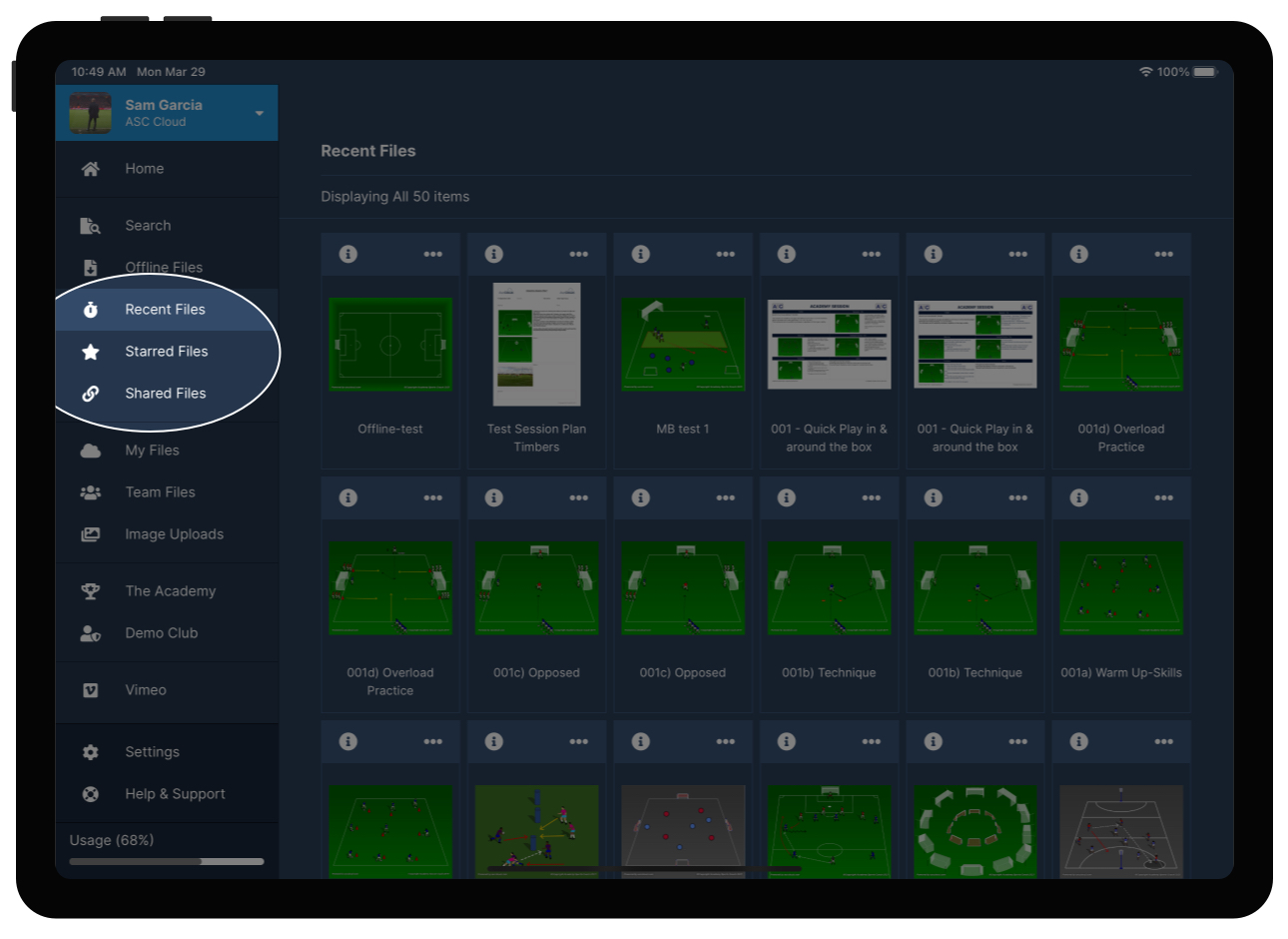The height and width of the screenshot is (939, 1288).
Task: Click the Team Files people icon
Action: coord(91,492)
